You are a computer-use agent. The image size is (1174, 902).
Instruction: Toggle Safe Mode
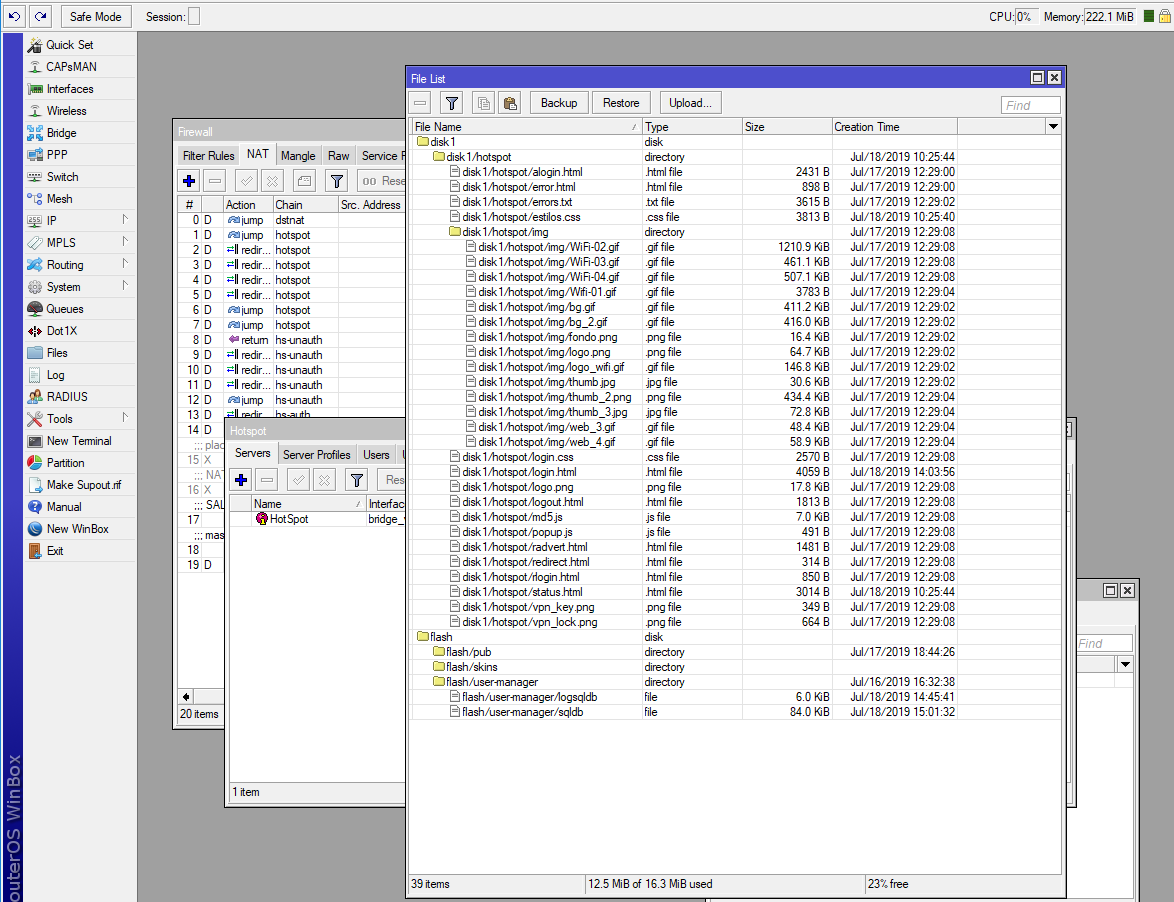95,16
